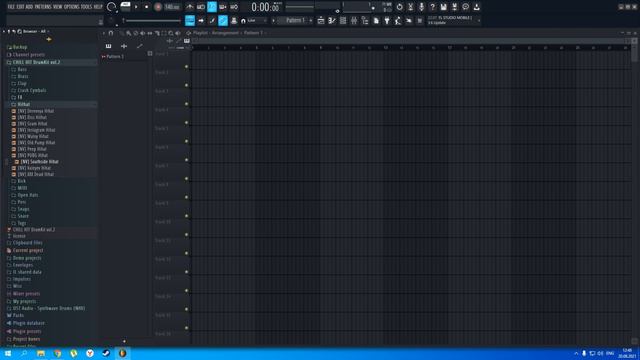Screen dimensions: 640x360
Task: Select the Seafloide Hihat sample
Action: click(39, 162)
